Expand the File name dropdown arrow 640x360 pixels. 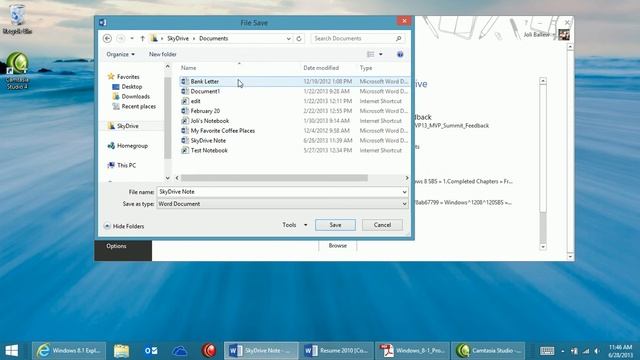click(404, 192)
